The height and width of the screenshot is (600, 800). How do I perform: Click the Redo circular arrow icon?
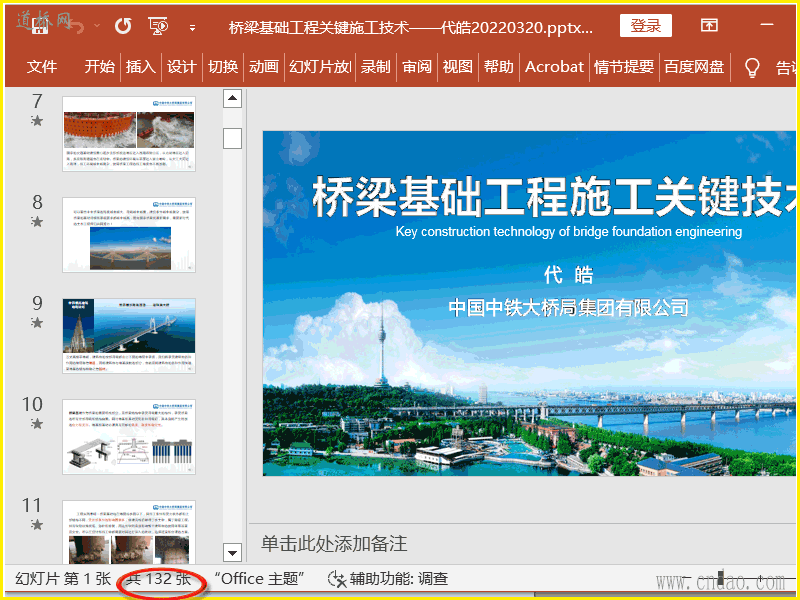coord(122,26)
